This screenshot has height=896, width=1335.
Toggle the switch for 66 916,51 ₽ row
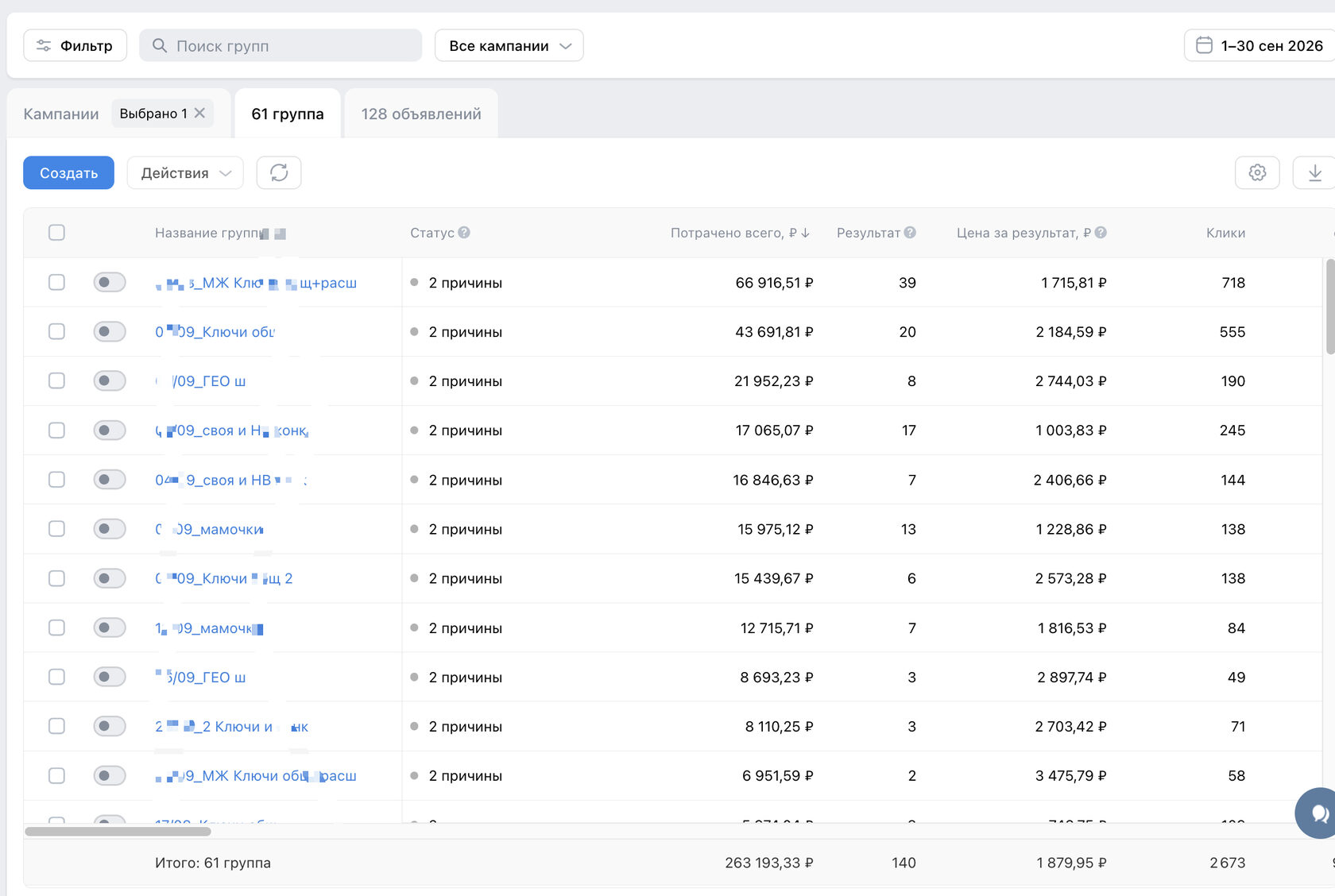pyautogui.click(x=110, y=282)
